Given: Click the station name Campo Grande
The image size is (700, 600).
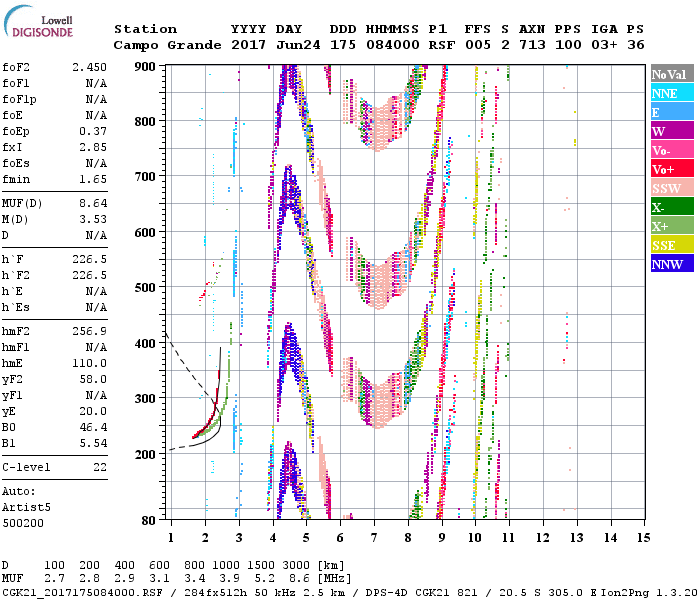Looking at the screenshot, I should (167, 45).
